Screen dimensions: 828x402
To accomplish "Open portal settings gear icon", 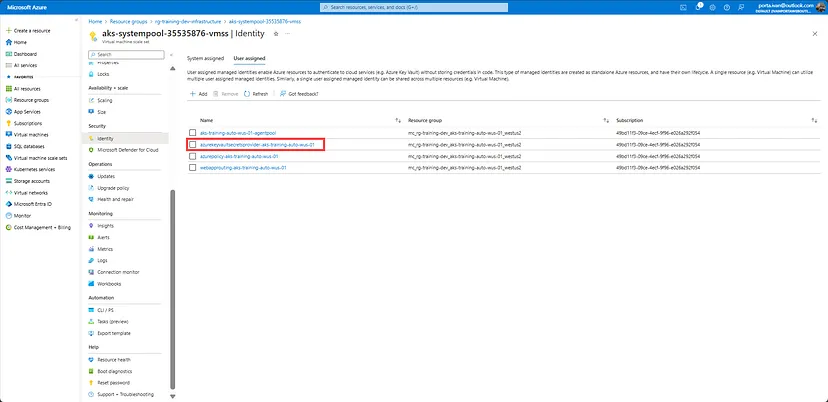I will click(x=712, y=7).
